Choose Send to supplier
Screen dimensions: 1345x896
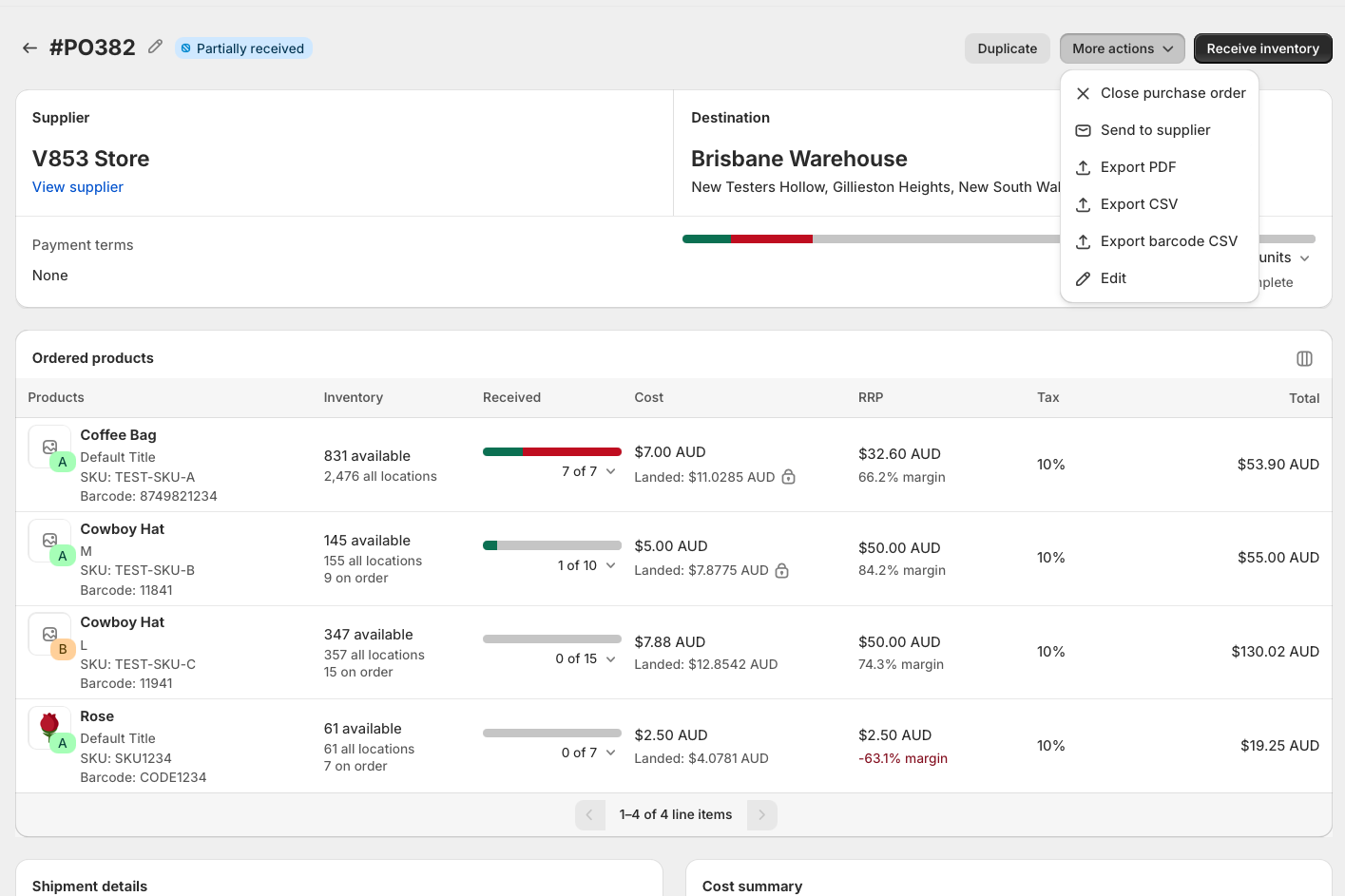[1160, 130]
